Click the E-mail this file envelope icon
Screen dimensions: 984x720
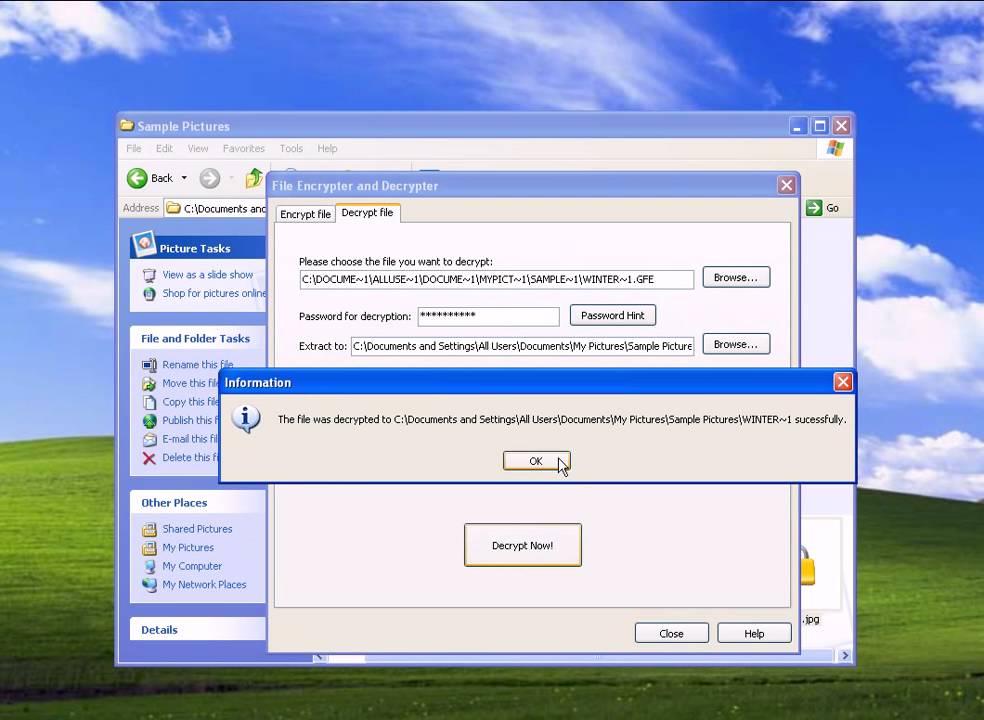click(149, 439)
